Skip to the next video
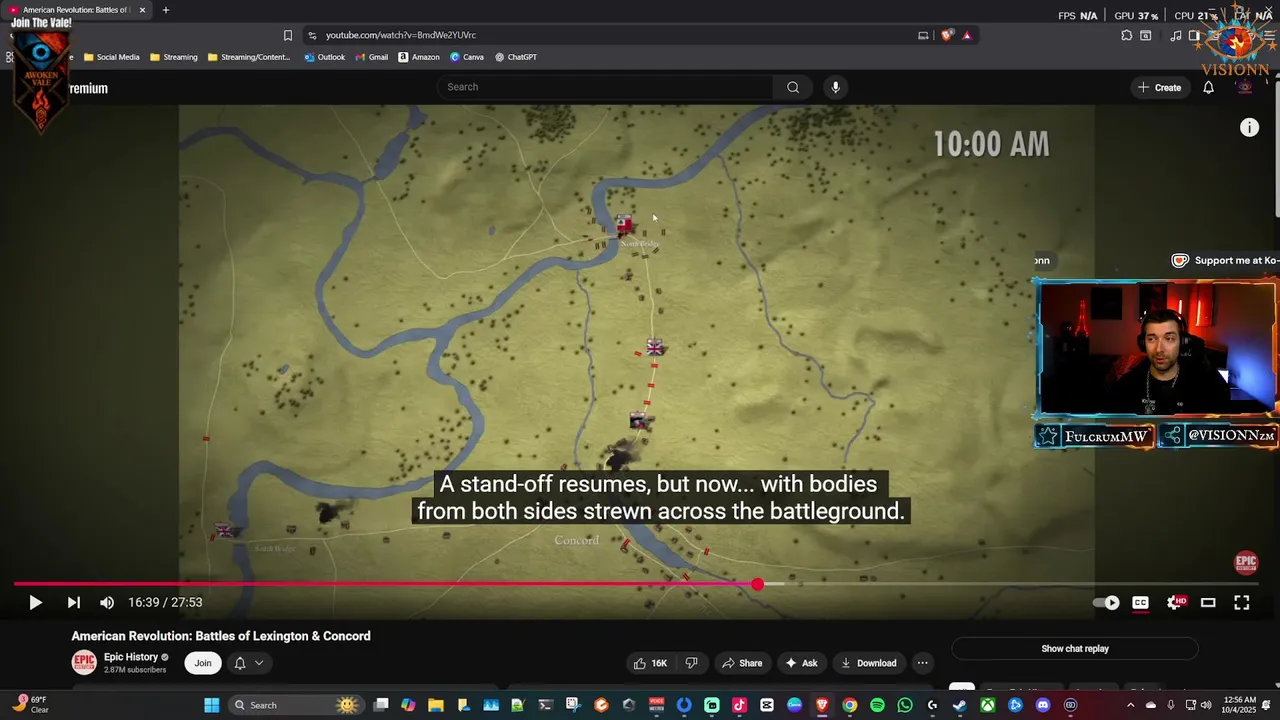Screen dimensions: 1280x720 tap(73, 602)
